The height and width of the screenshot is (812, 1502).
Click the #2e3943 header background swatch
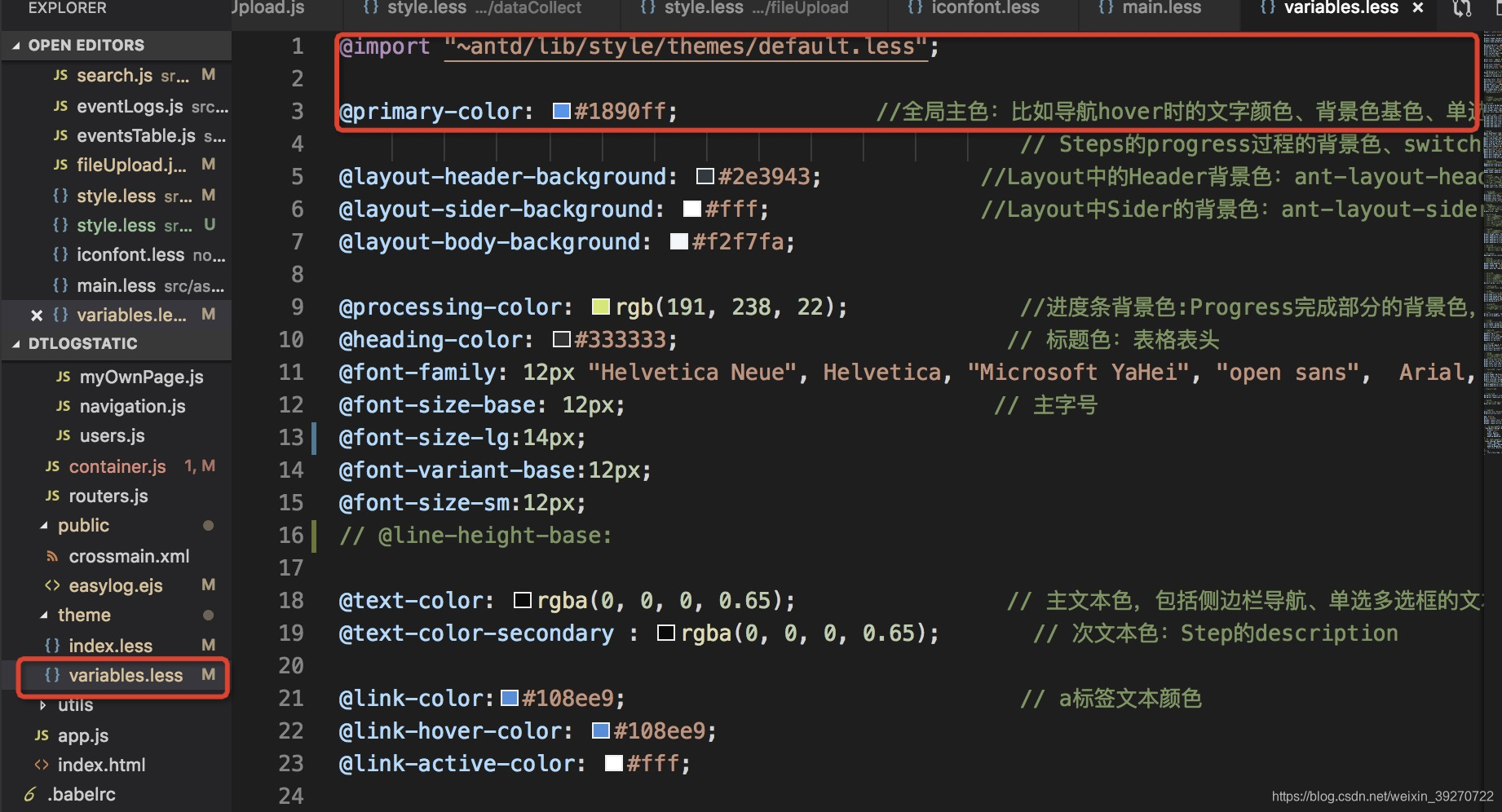705,176
